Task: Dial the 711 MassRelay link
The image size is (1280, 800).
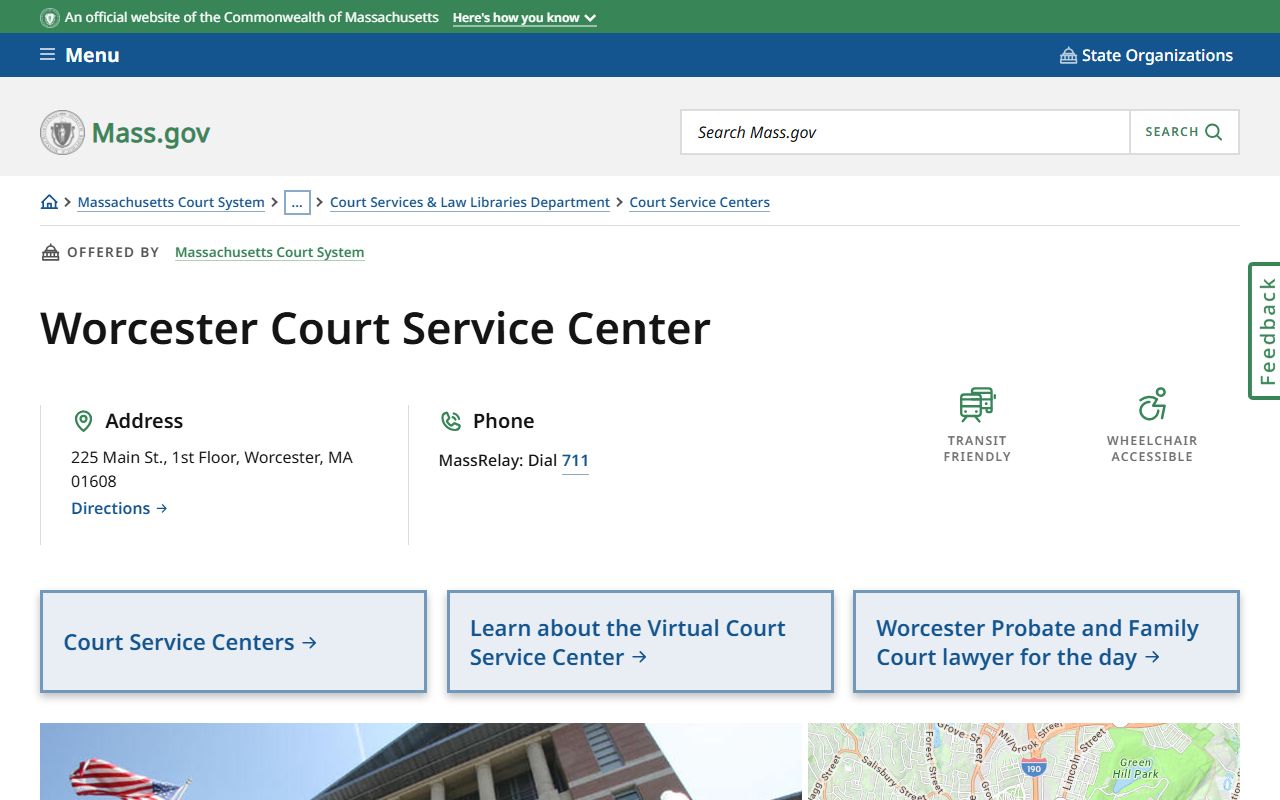Action: 575,461
